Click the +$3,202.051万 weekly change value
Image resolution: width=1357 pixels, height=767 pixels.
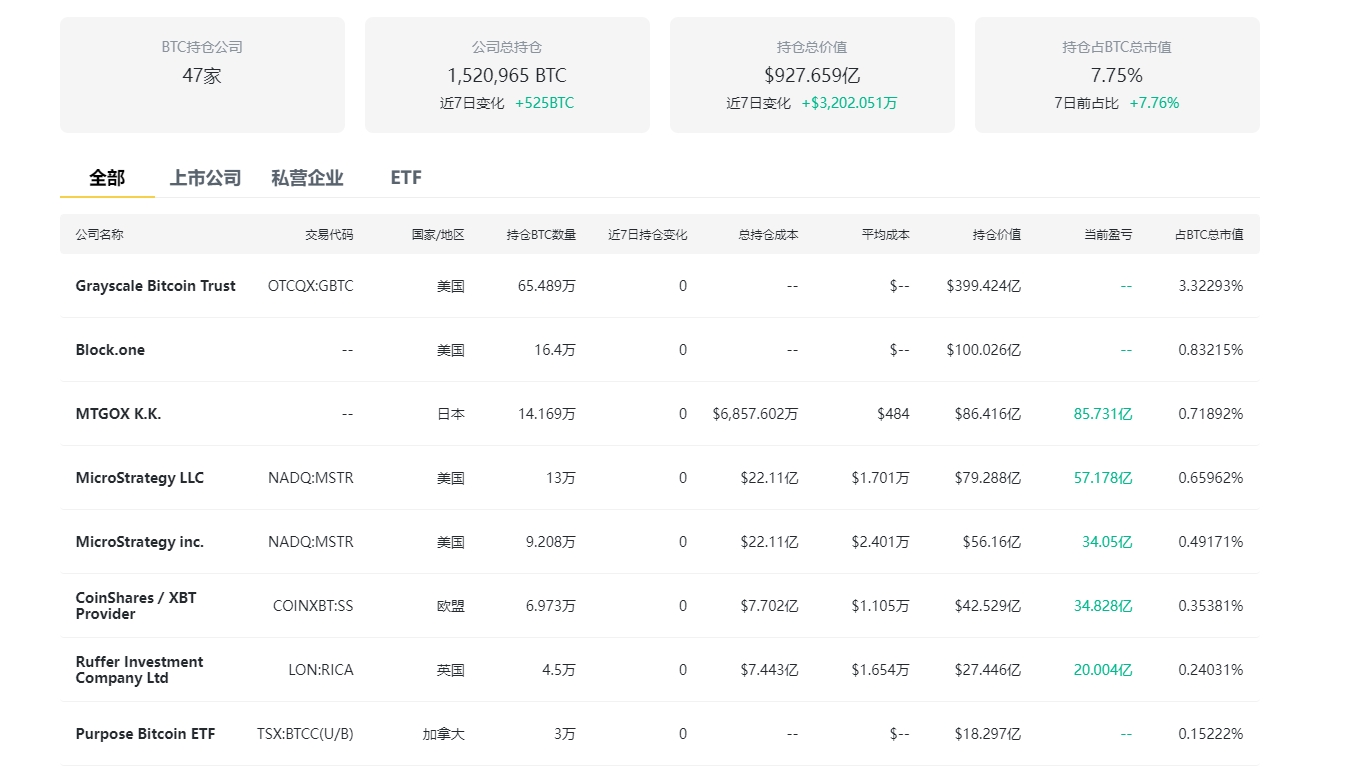pyautogui.click(x=850, y=103)
